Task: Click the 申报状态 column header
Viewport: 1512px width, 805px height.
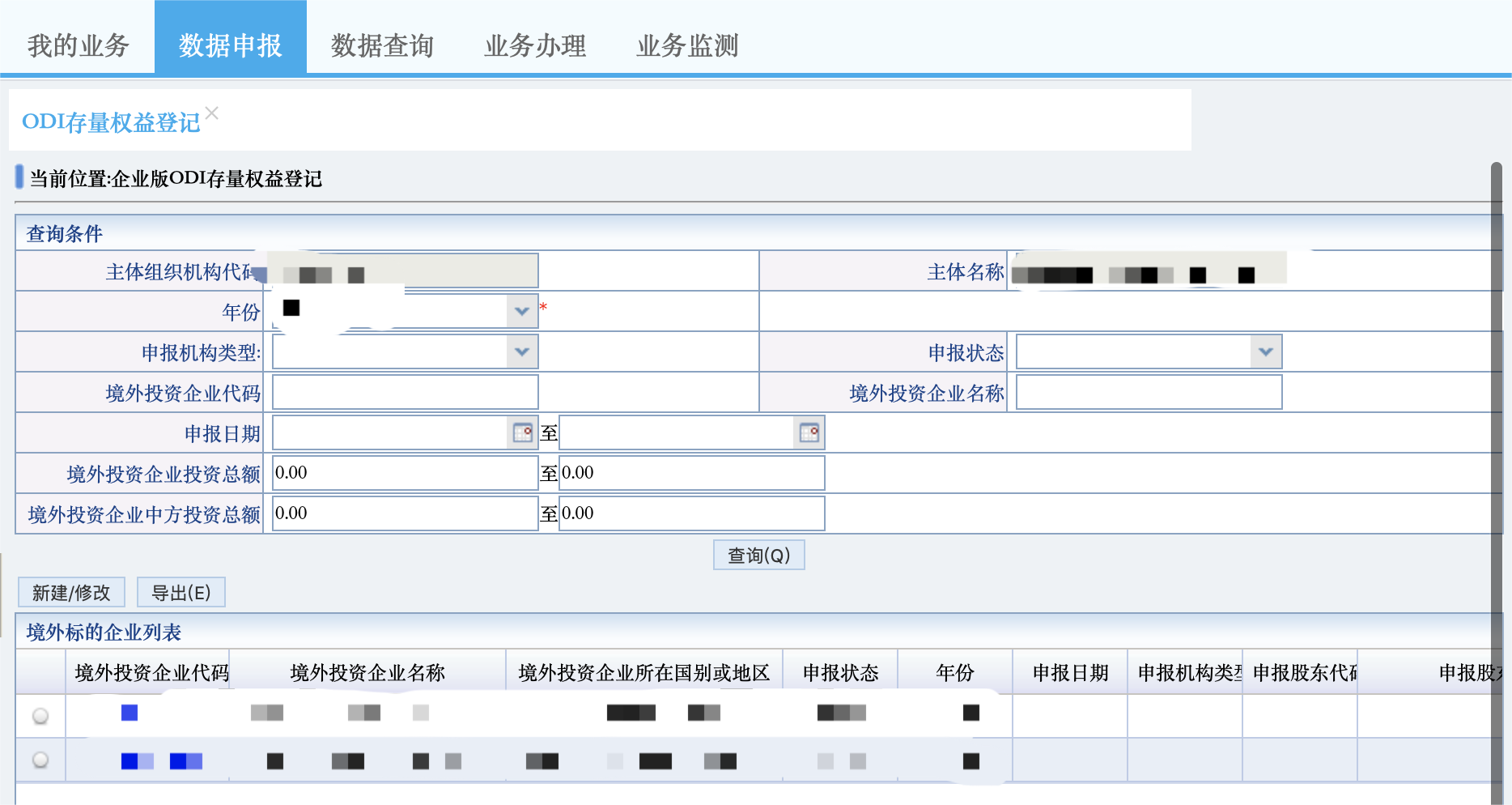Action: tap(840, 672)
